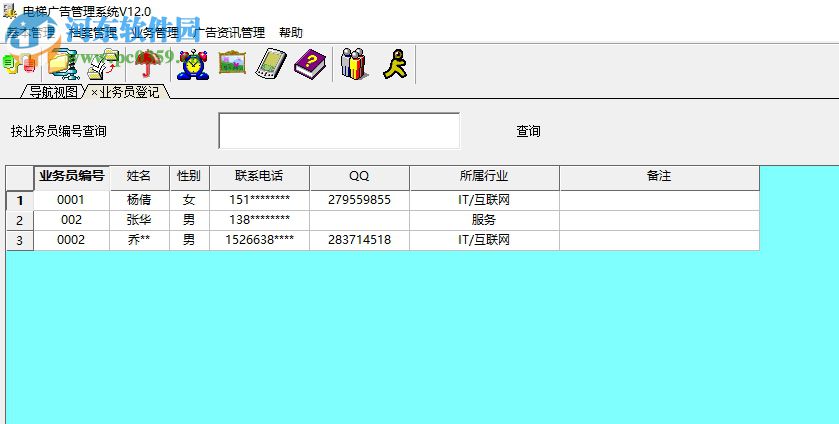The image size is (839, 424).
Task: Click the framed landscape picture icon
Action: click(x=232, y=63)
